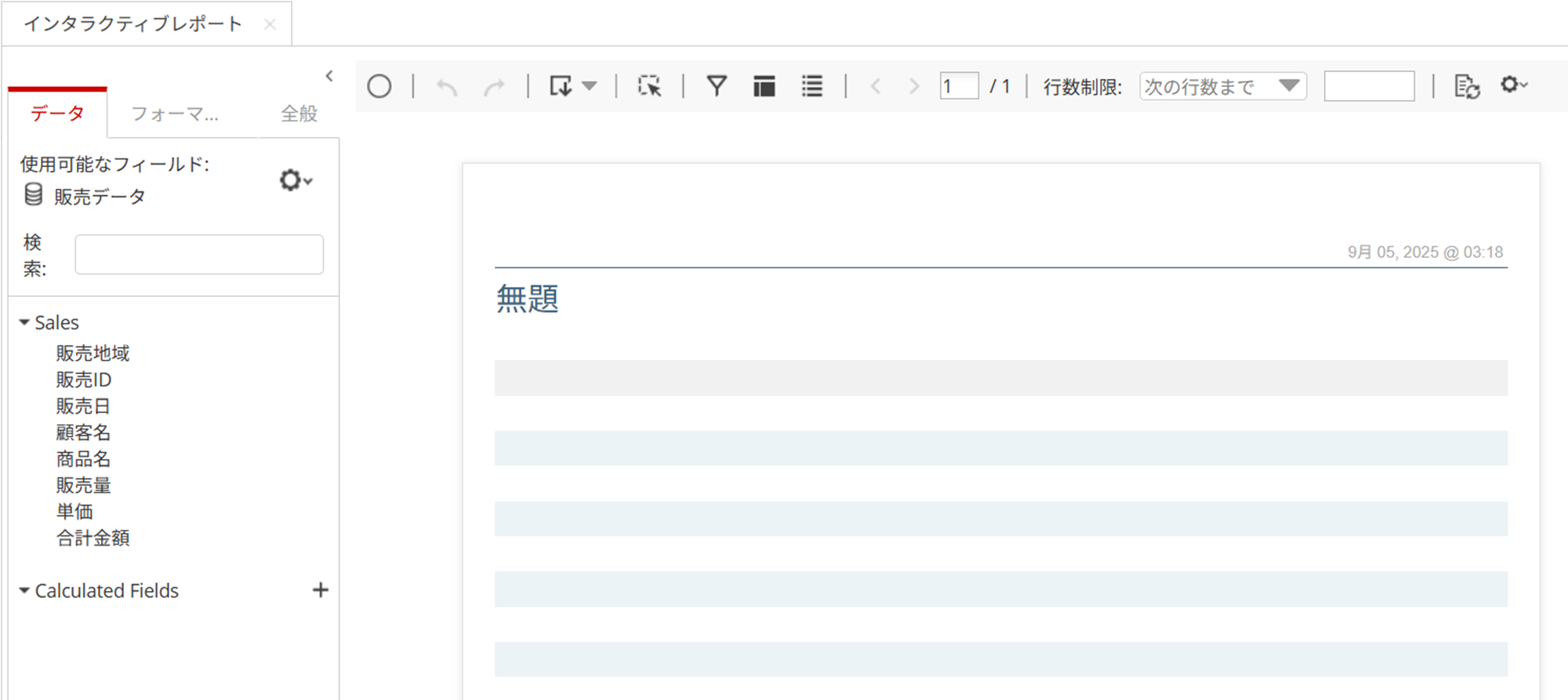1568x700 pixels.
Task: Close the インタラクティブレポート tab
Action: click(x=270, y=24)
